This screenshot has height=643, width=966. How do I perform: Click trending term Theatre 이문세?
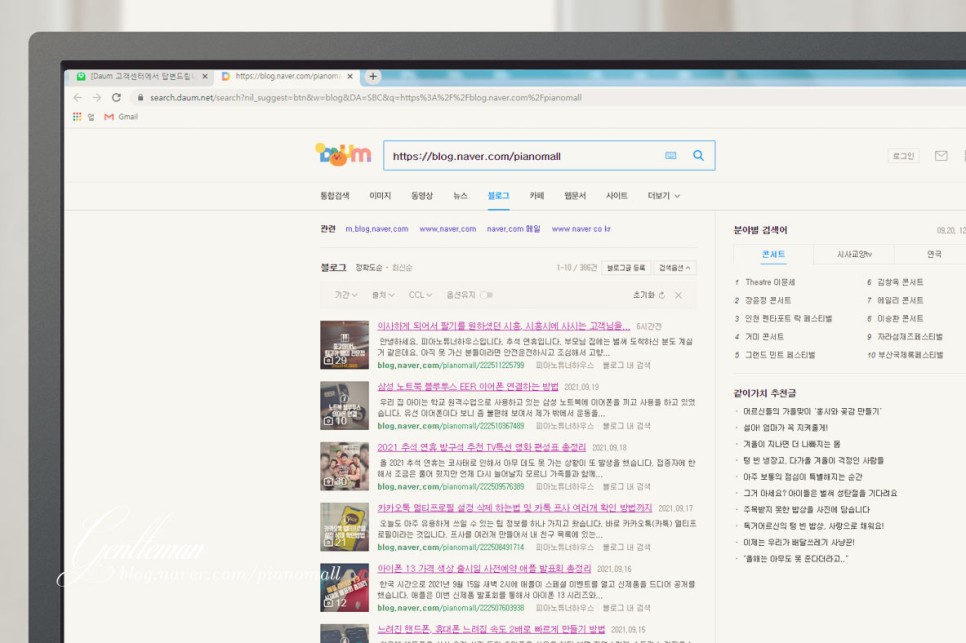pyautogui.click(x=770, y=282)
